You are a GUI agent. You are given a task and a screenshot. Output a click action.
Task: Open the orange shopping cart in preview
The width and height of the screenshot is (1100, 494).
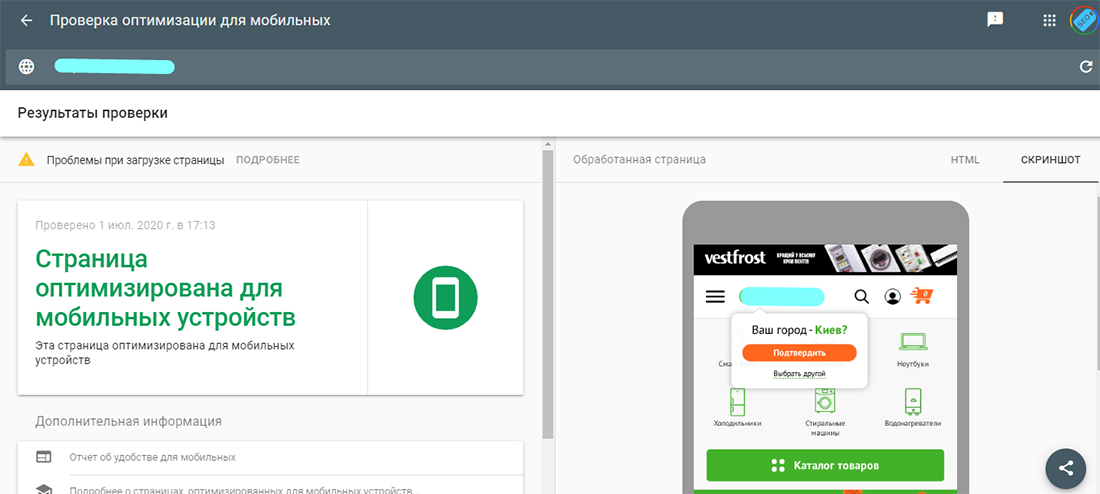point(922,296)
